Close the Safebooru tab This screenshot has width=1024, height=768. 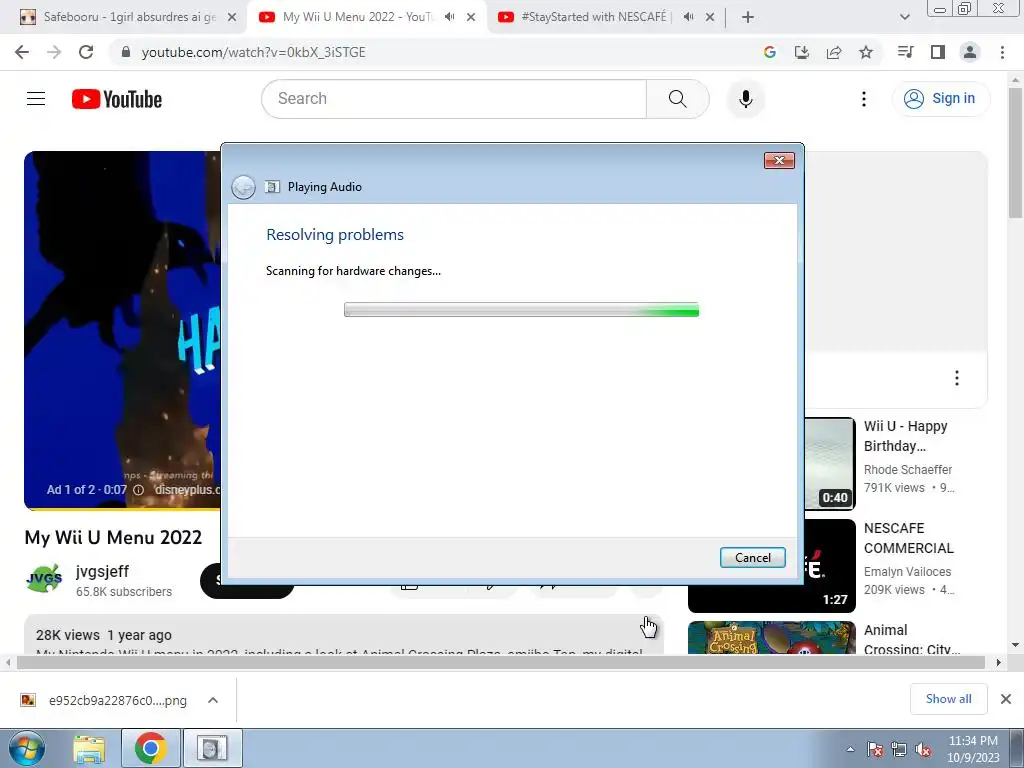232,17
